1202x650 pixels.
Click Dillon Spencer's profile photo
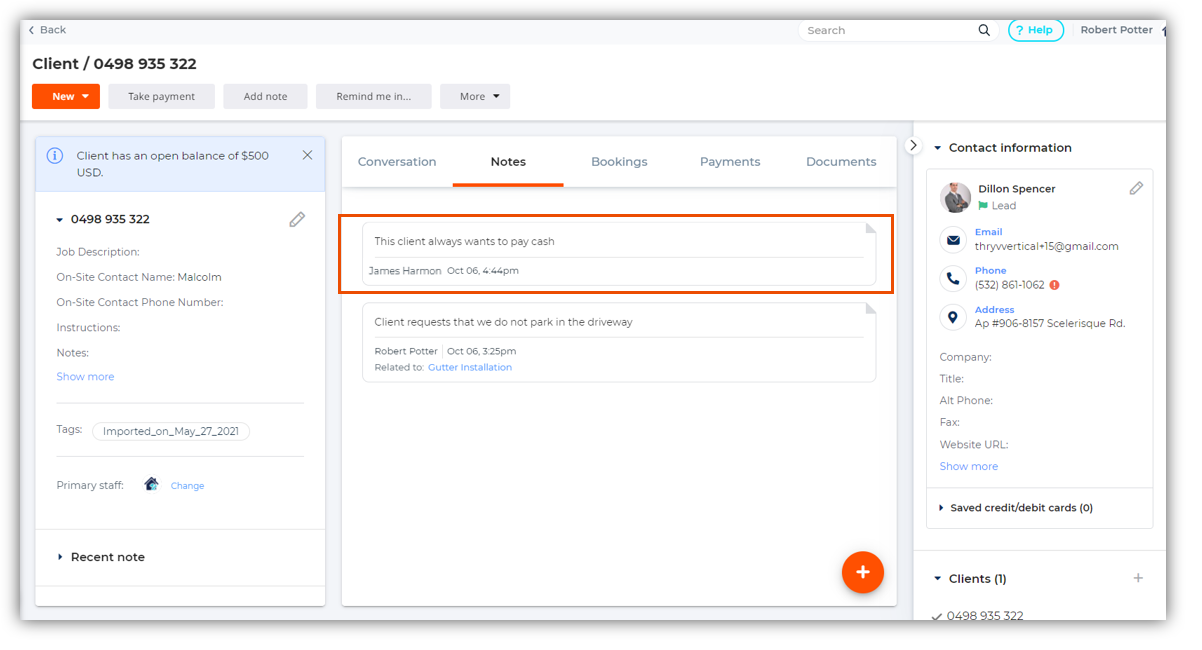(956, 197)
